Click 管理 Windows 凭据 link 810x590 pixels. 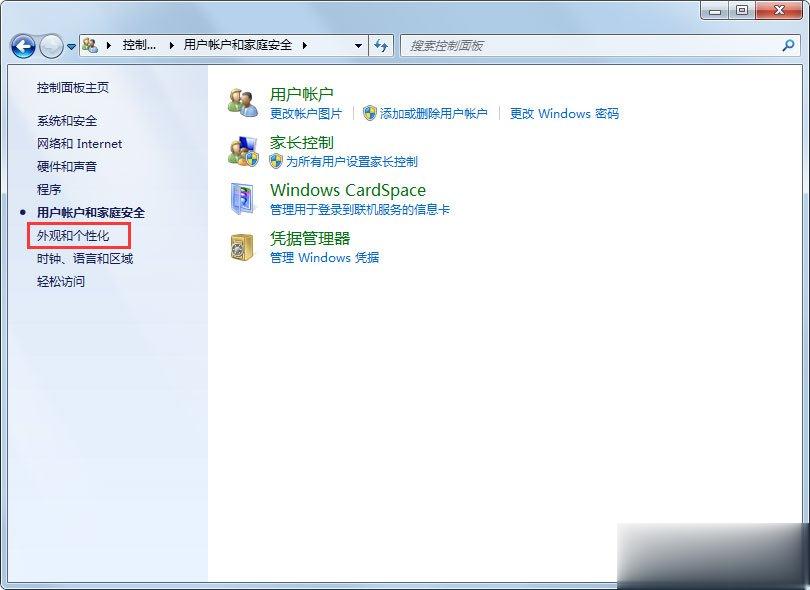324,257
